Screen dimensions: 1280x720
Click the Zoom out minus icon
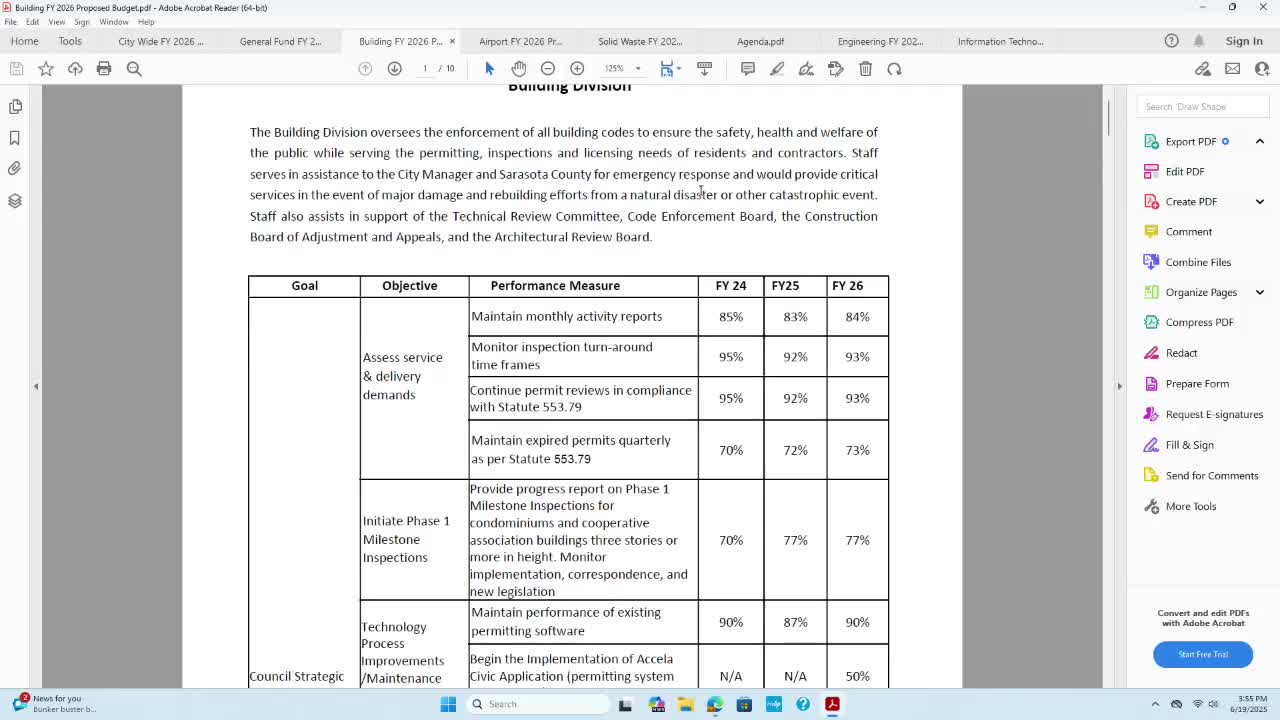(x=548, y=68)
